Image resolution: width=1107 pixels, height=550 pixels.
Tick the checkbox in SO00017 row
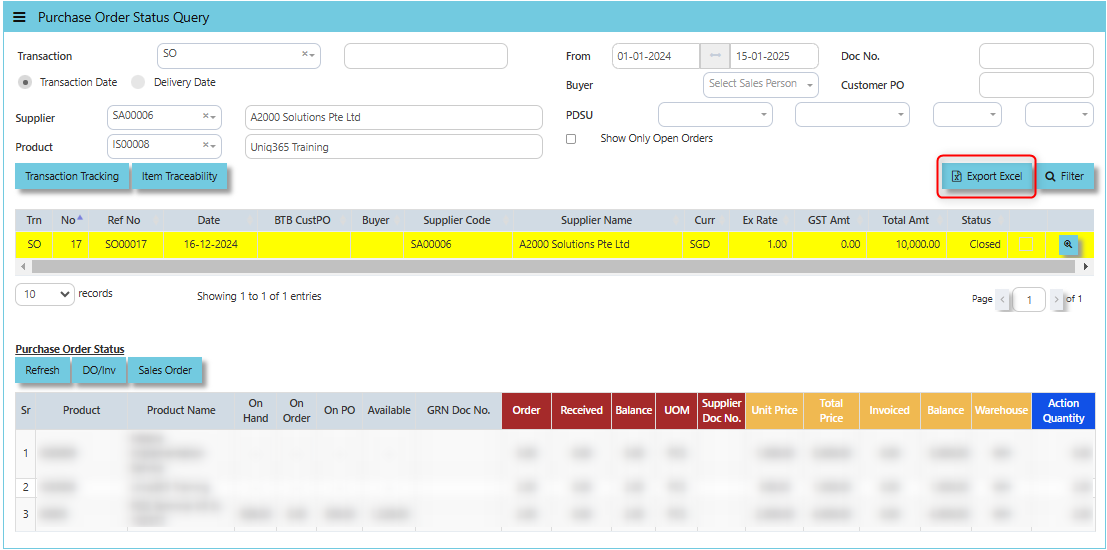click(1026, 244)
